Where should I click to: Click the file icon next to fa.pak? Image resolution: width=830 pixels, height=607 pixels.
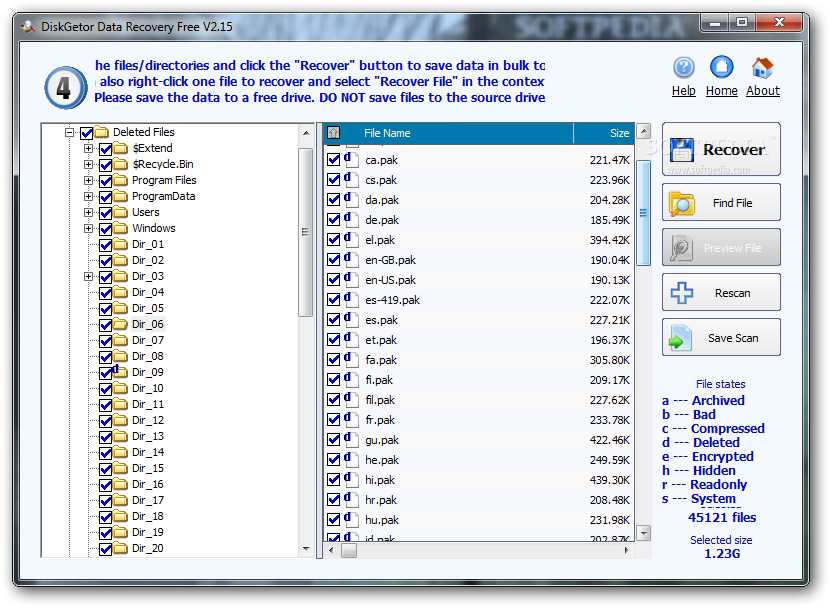click(351, 359)
